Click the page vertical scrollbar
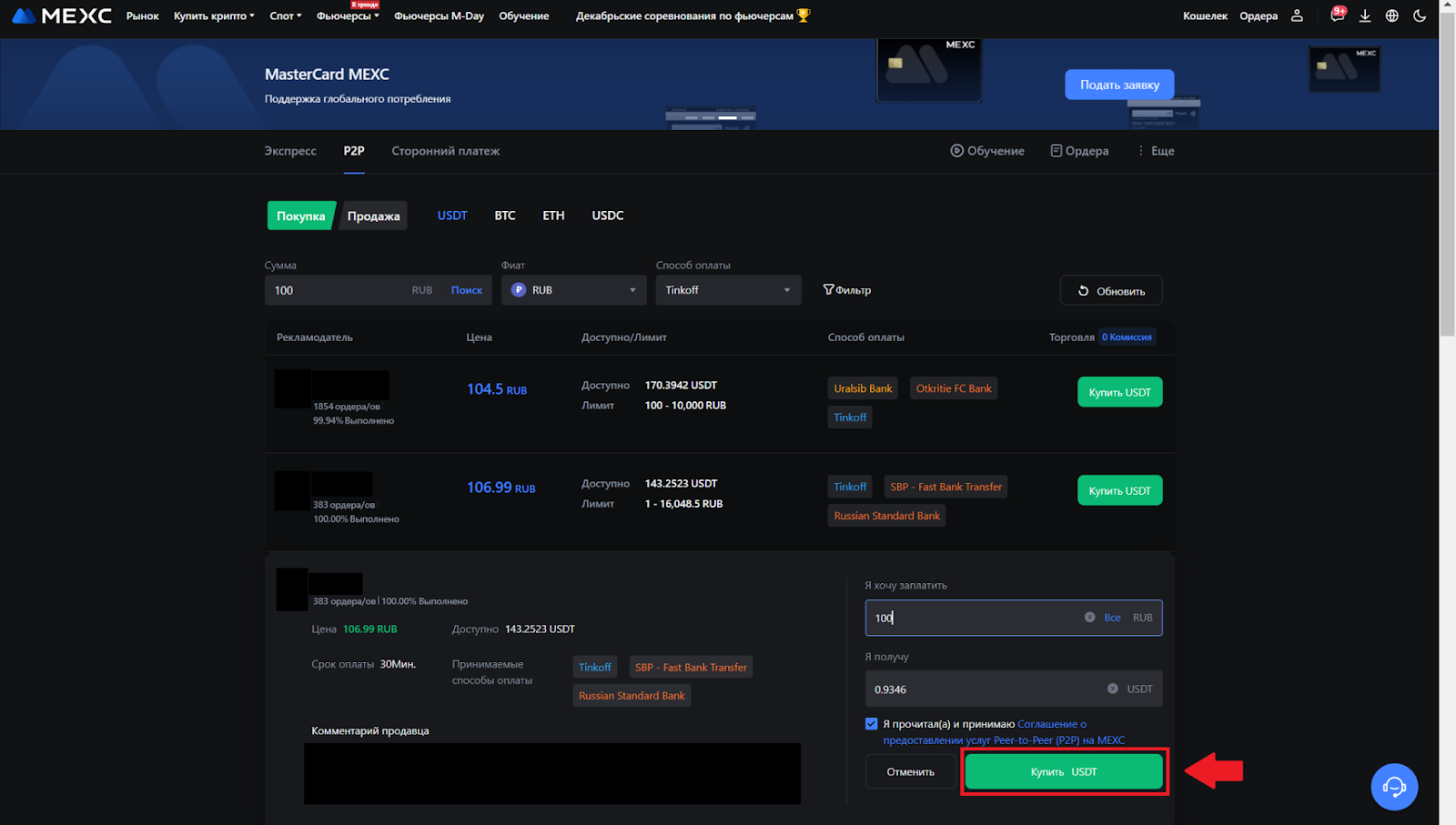The width and height of the screenshot is (1456, 825). pos(1448,173)
